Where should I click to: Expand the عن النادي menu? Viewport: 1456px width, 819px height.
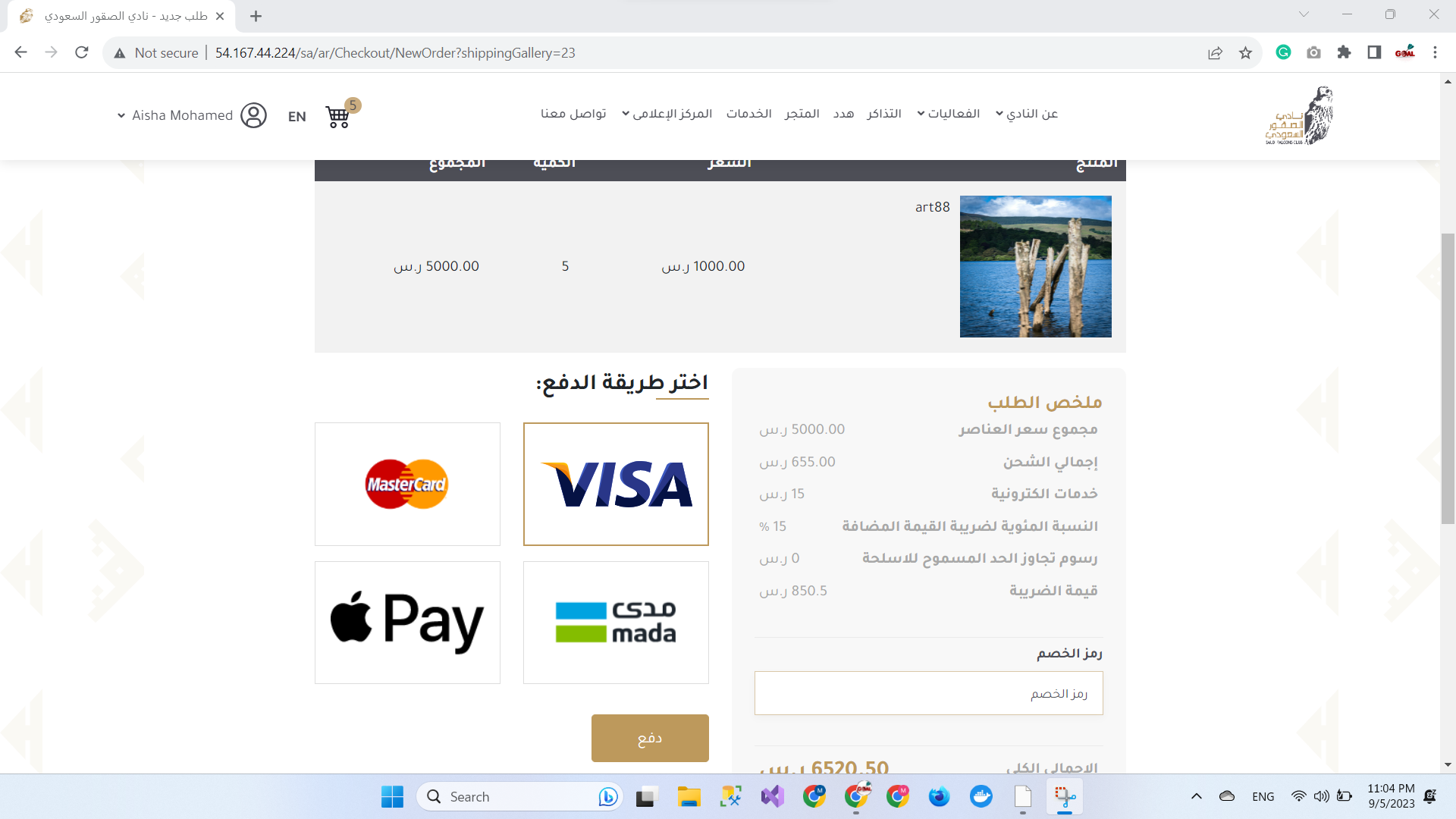1027,114
